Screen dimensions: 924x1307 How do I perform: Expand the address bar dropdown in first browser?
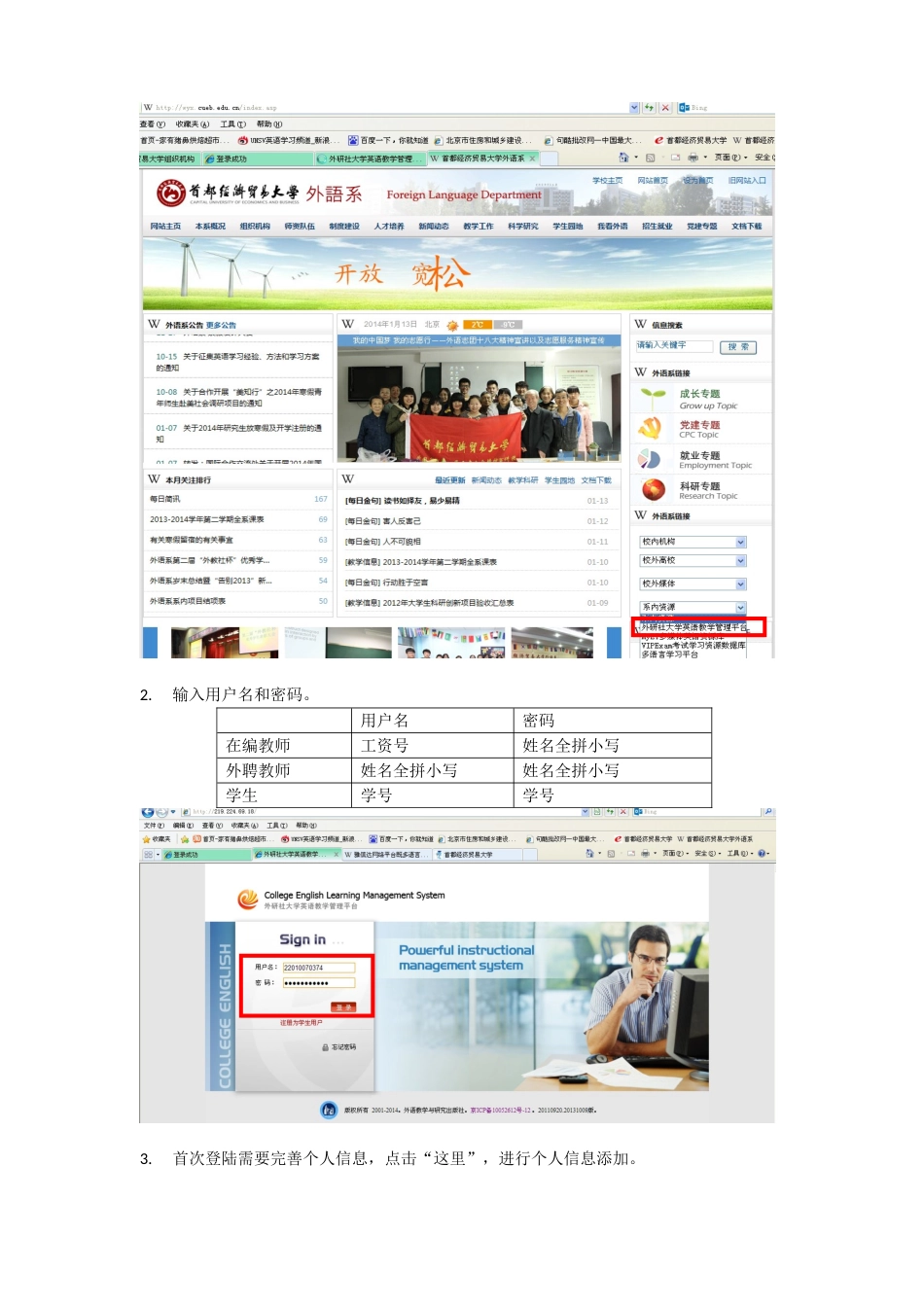(x=635, y=107)
